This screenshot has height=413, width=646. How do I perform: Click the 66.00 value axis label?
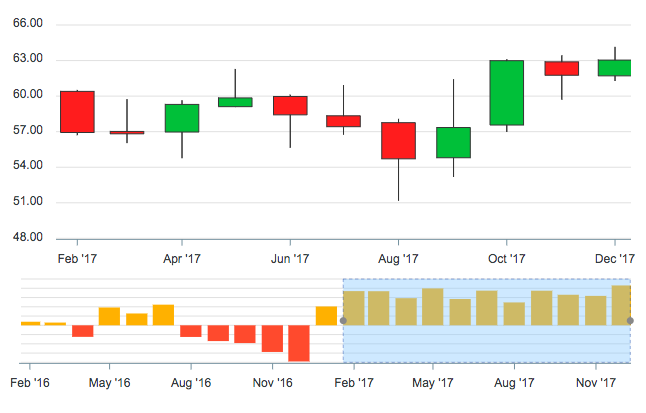(x=29, y=23)
